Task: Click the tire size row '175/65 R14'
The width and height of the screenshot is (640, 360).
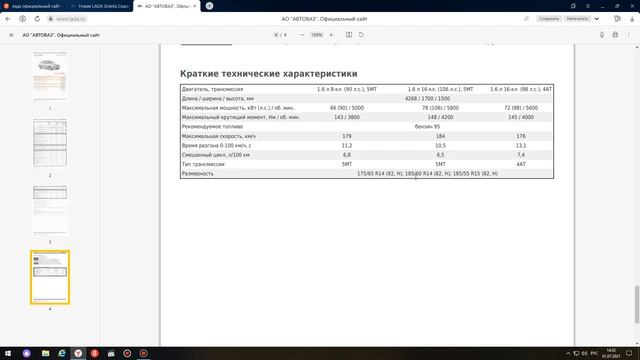Action: [x=427, y=173]
